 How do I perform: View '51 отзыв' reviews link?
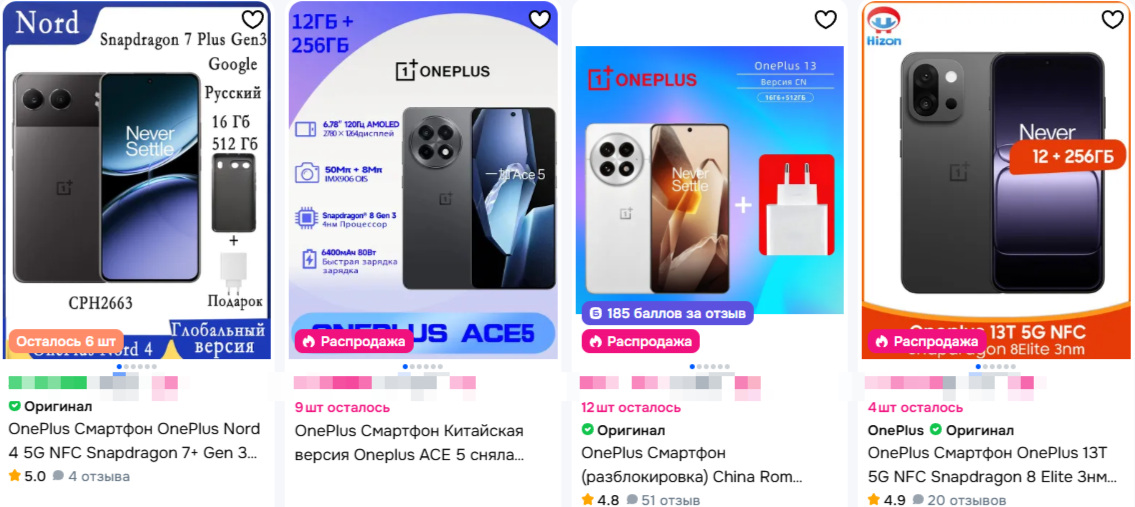point(663,500)
